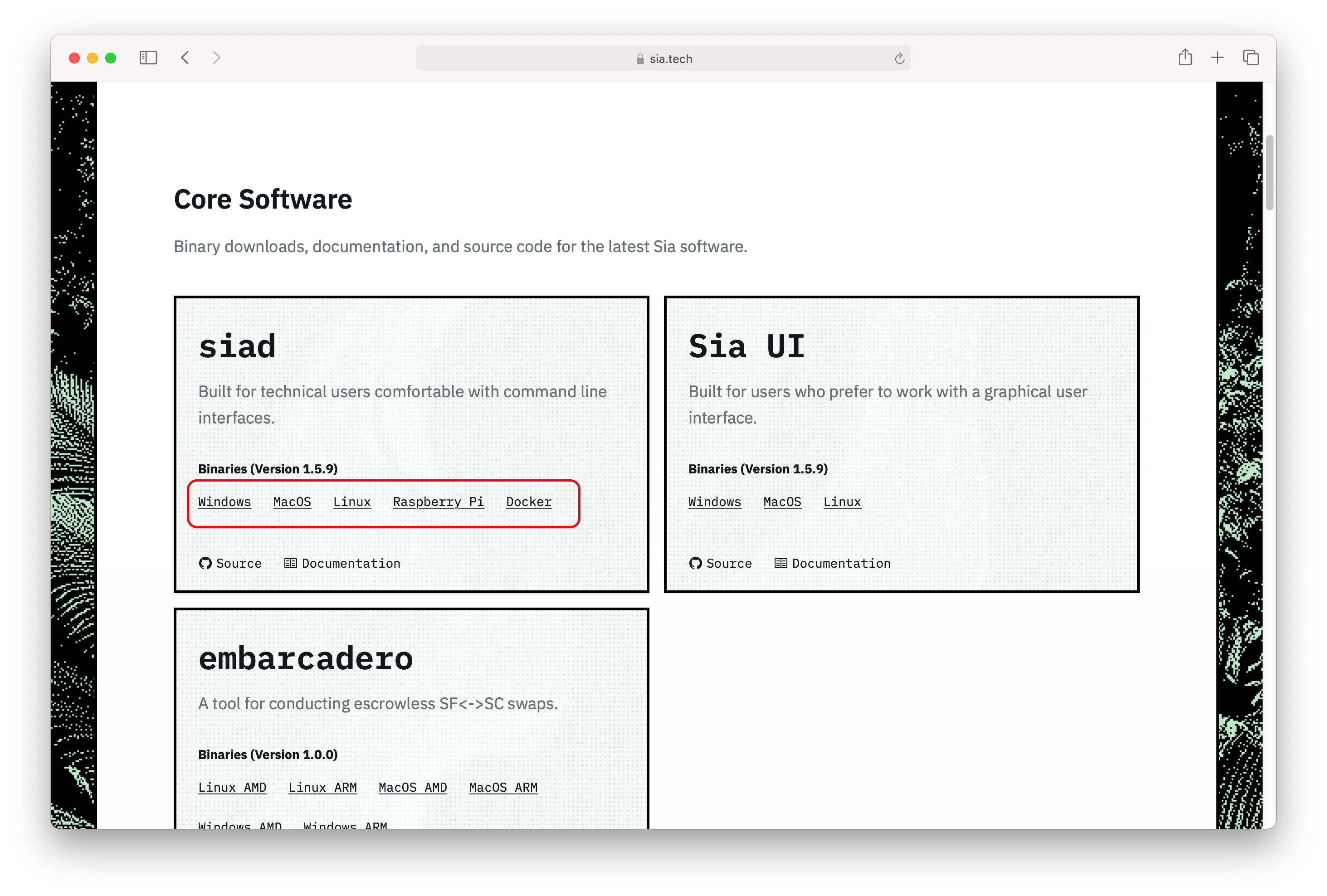Download siad Linux binary
Viewport: 1327px width, 896px height.
point(352,502)
